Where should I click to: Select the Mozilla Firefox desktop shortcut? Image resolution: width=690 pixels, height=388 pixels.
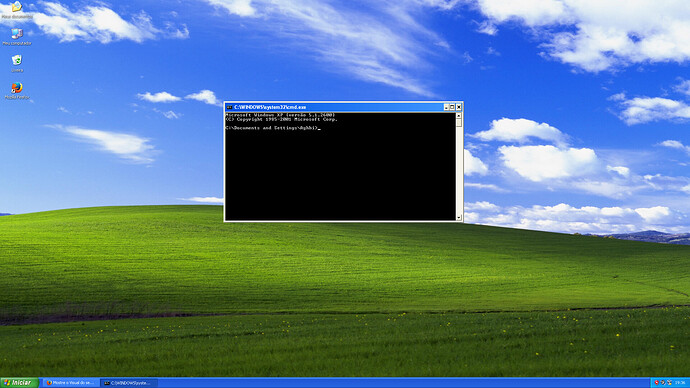(17, 90)
